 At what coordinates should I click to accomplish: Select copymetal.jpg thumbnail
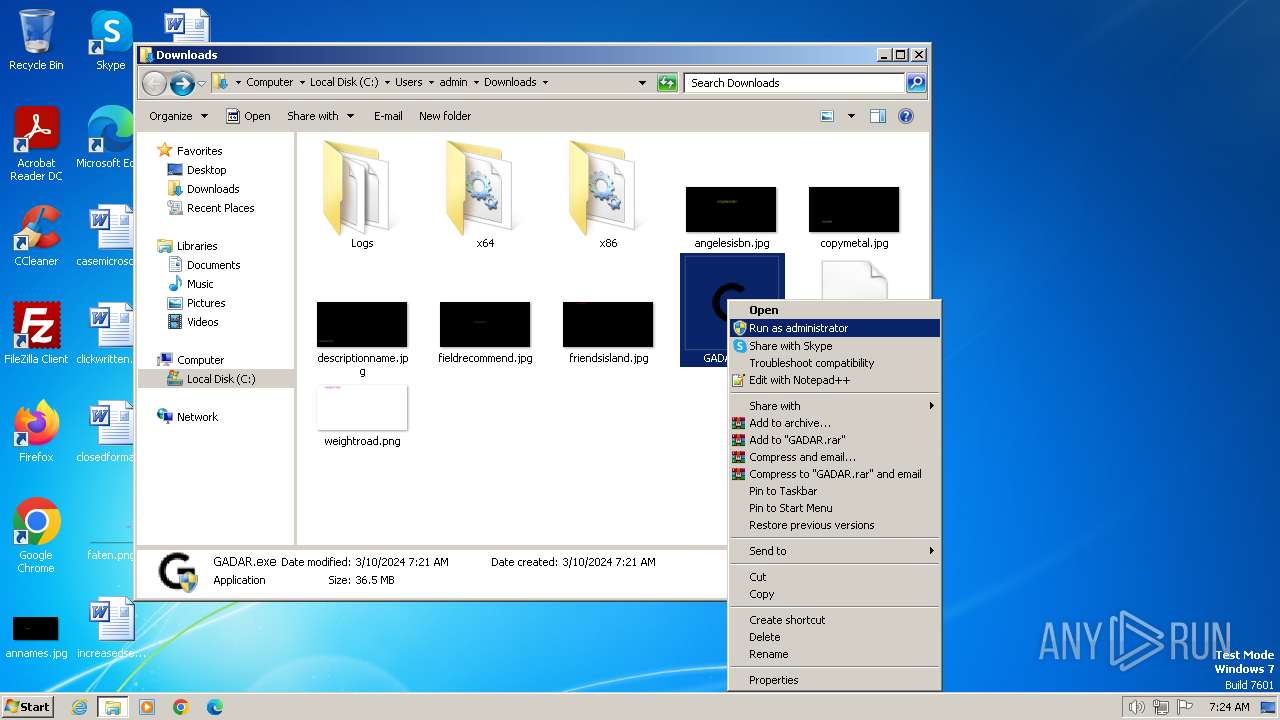point(854,217)
